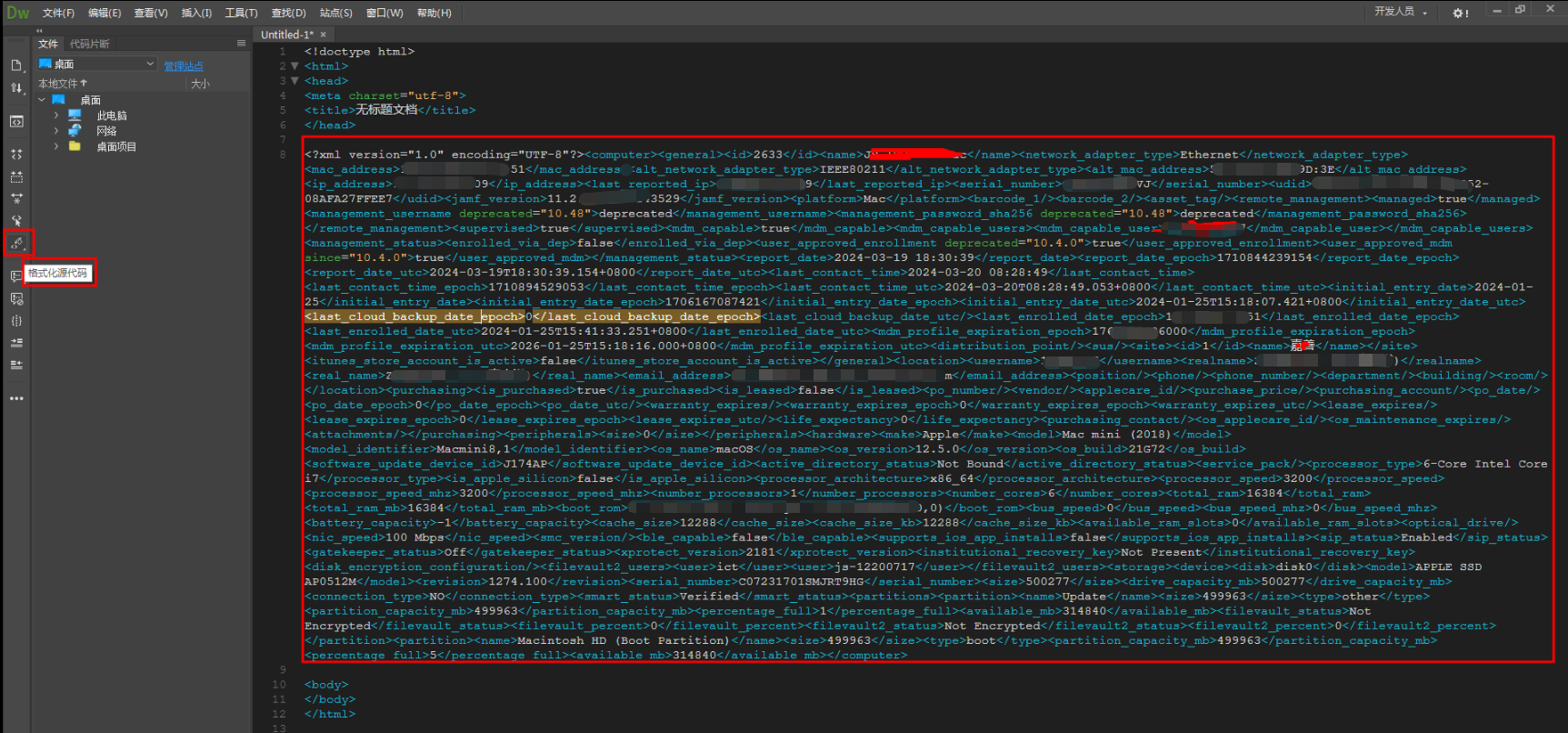
Task: Click the curly braces icon in the left toolbar
Action: click(x=16, y=320)
